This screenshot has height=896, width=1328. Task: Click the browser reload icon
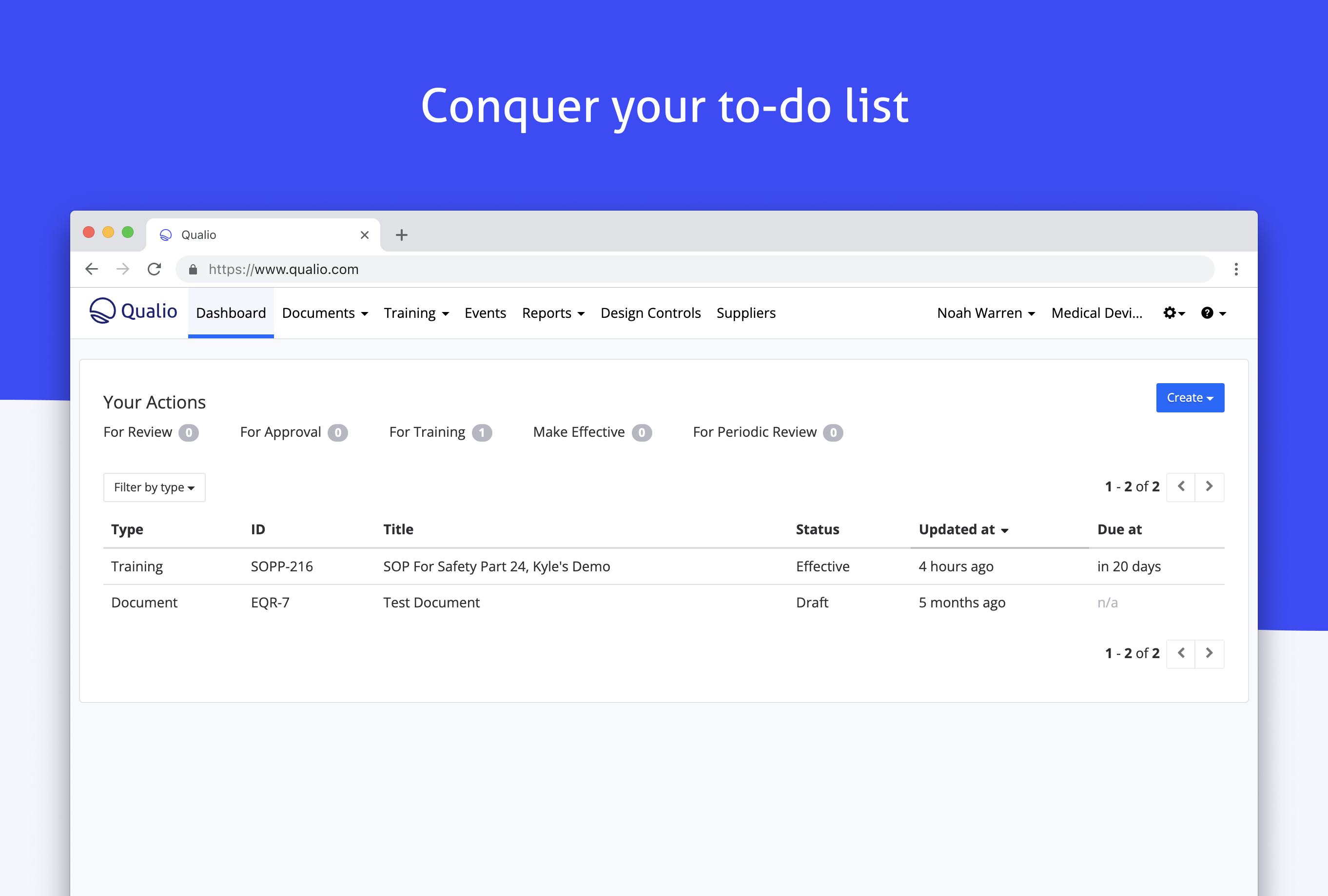(154, 269)
